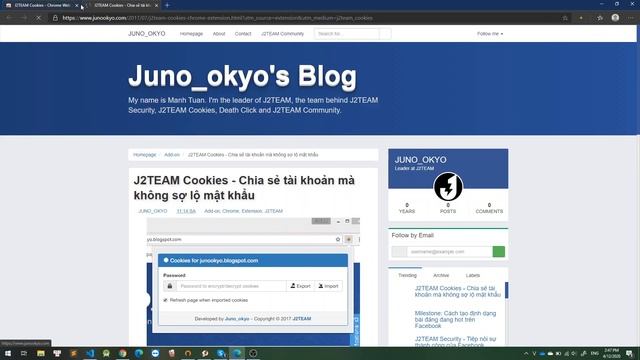Open Google Chrome from the taskbar

[122, 353]
